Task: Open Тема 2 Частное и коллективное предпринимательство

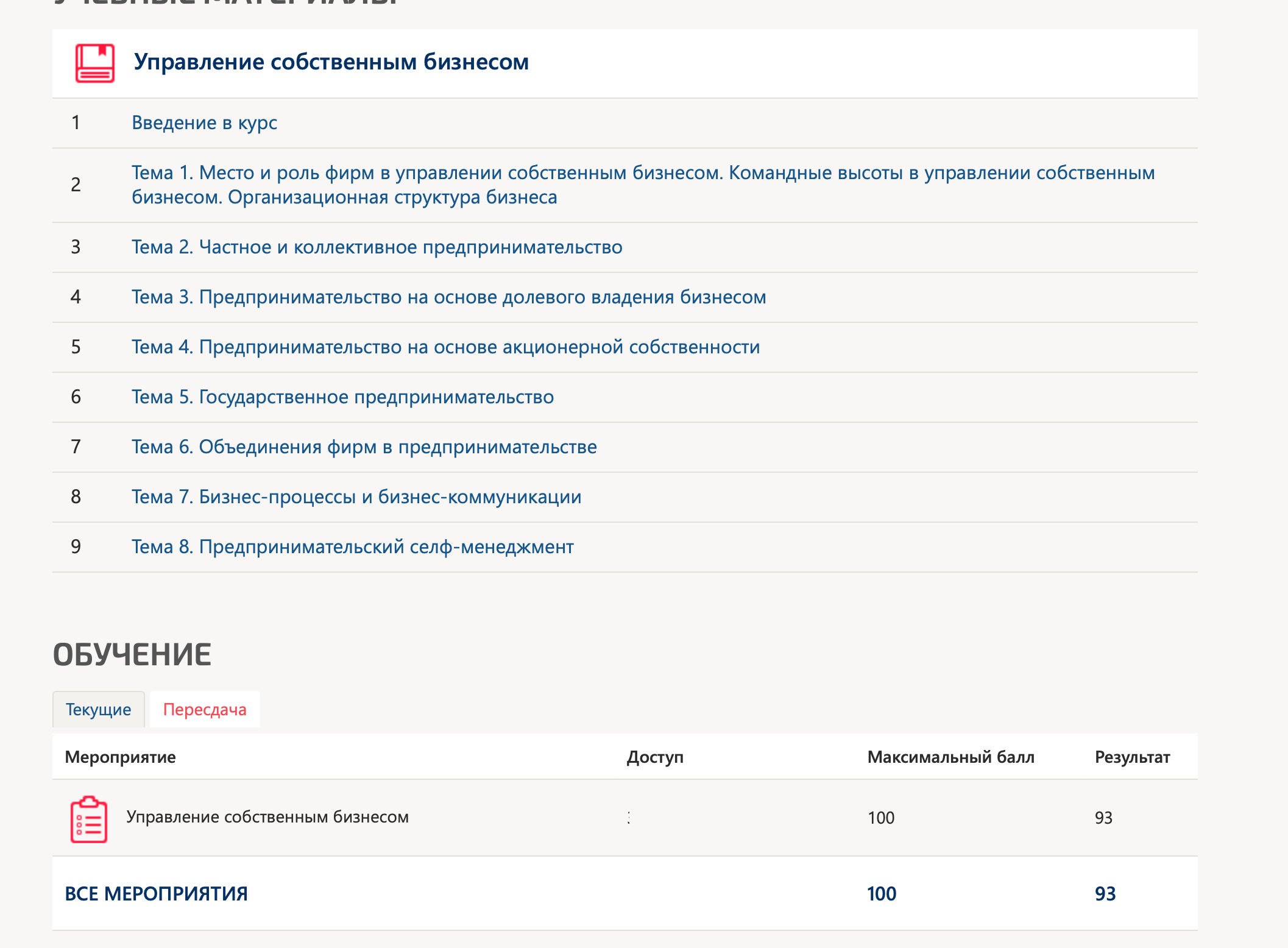Action: pos(377,247)
